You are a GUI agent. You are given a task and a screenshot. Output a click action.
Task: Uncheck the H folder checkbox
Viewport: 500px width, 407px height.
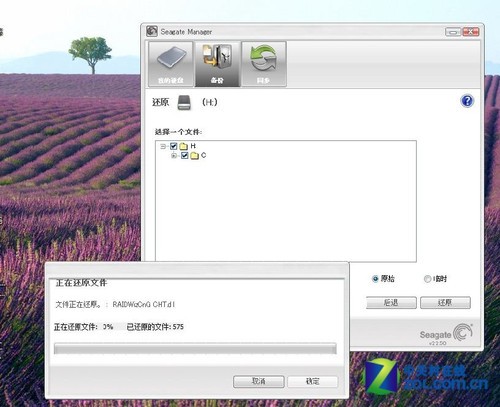click(x=173, y=146)
